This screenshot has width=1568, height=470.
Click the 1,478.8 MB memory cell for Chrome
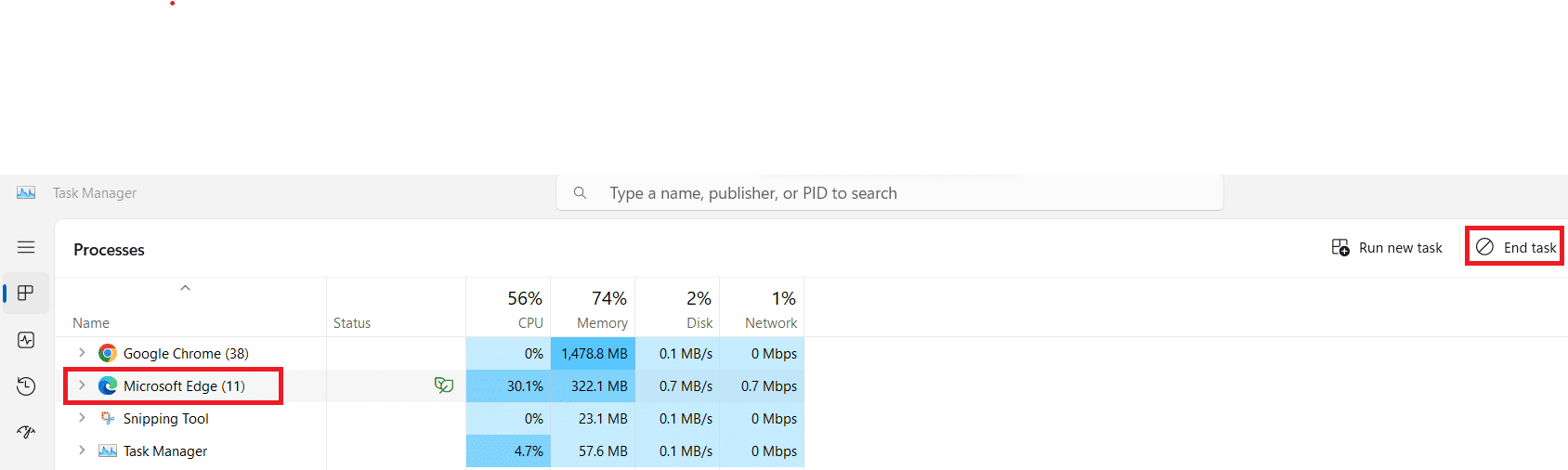tap(593, 353)
